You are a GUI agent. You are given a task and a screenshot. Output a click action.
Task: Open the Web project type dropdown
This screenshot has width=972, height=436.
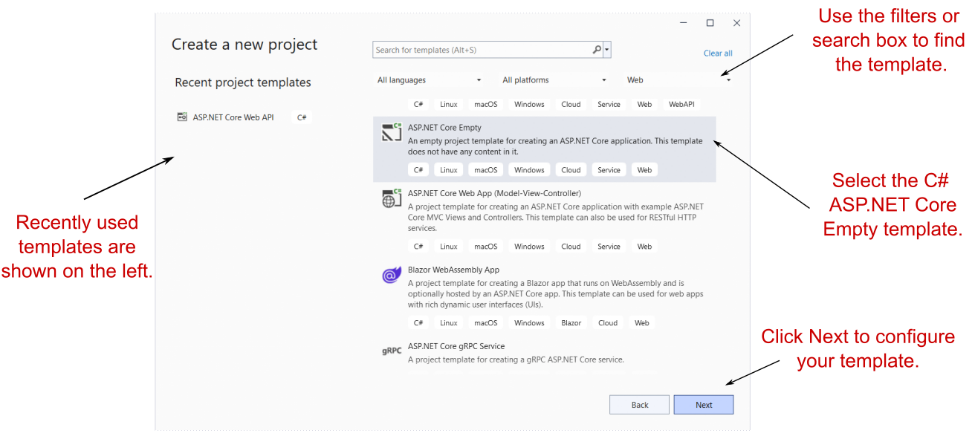679,80
